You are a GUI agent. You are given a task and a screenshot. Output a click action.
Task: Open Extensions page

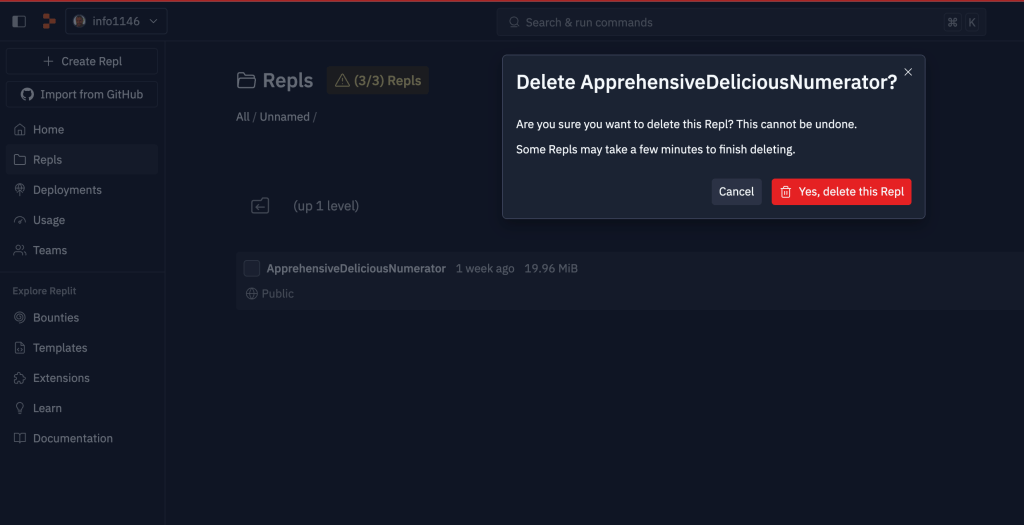coord(82,378)
